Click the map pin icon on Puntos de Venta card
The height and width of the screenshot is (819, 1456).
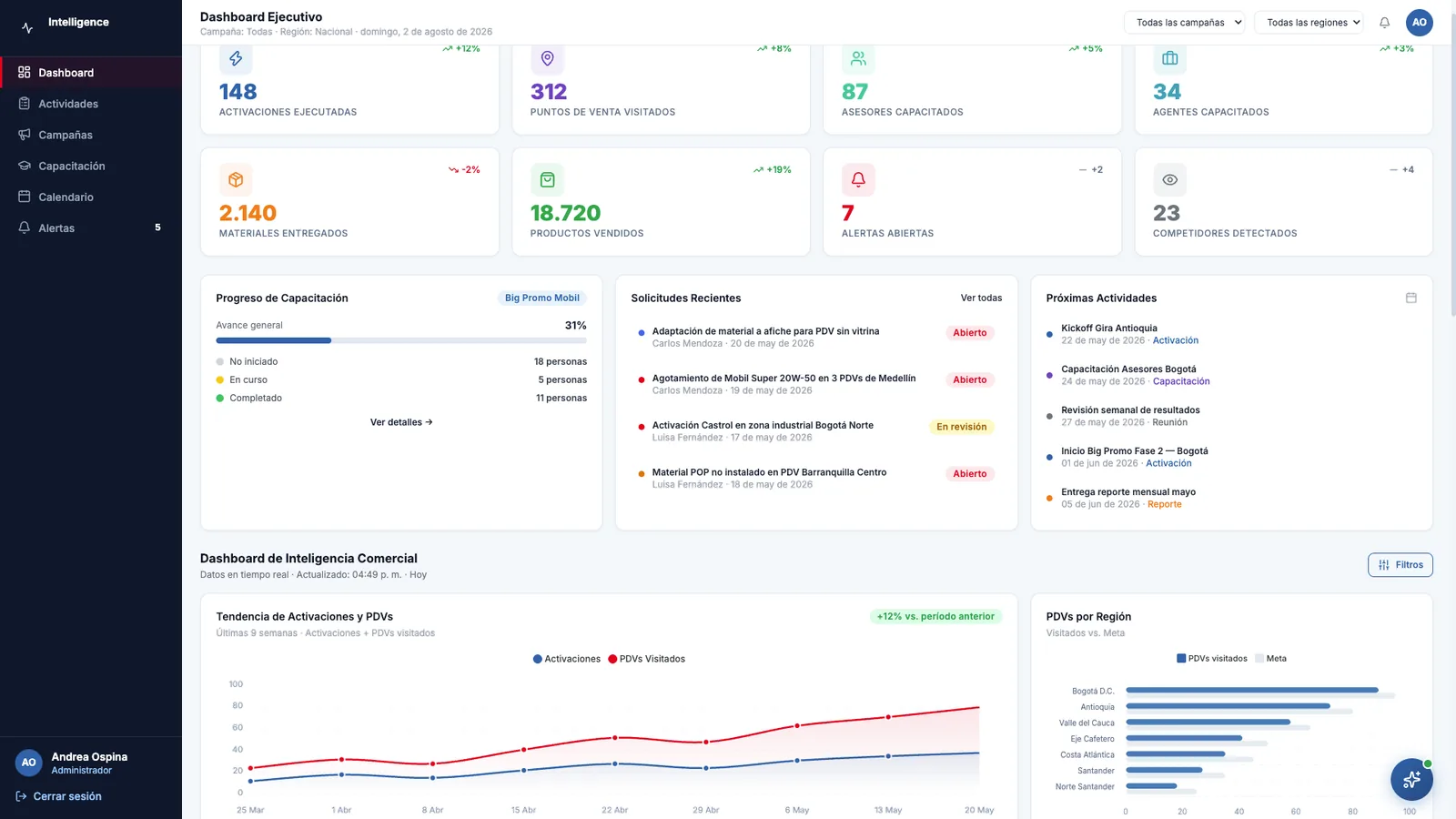547,58
